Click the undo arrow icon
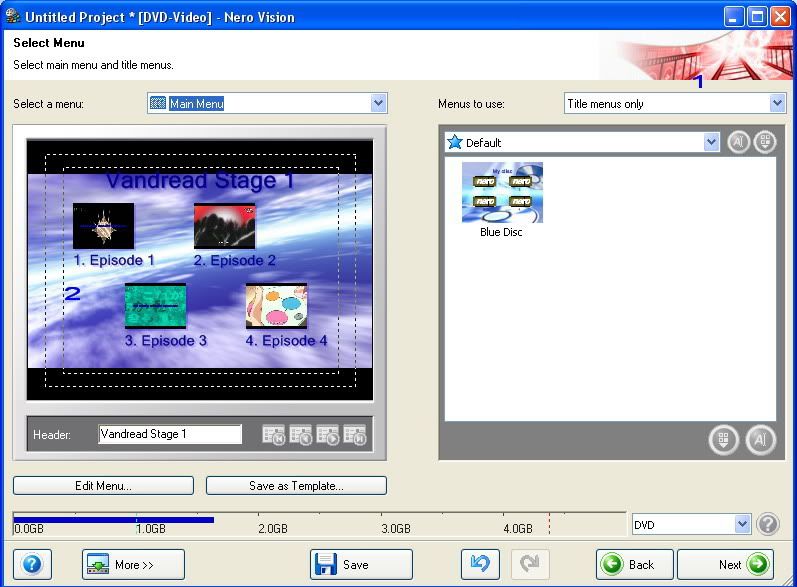 tap(480, 564)
